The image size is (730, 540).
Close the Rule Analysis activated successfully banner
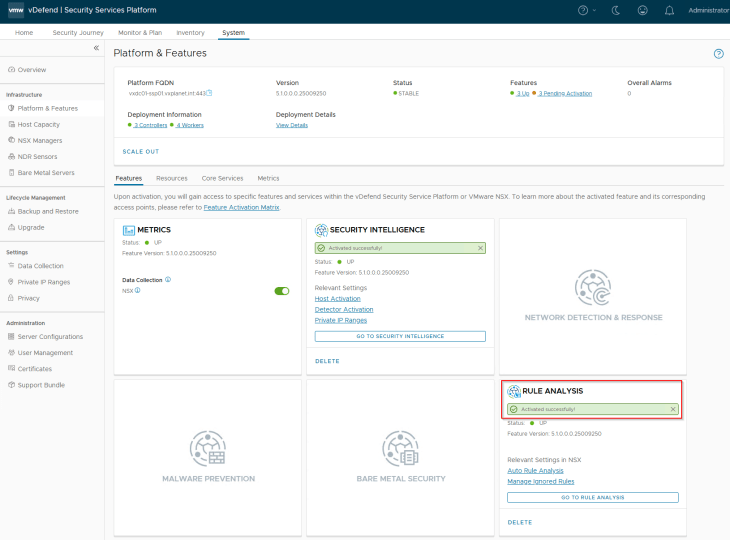(x=673, y=409)
